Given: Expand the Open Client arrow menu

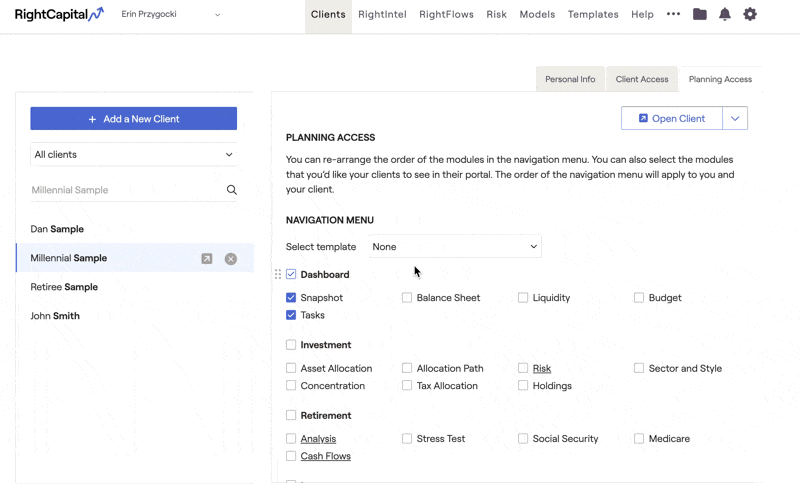Looking at the screenshot, I should click(735, 118).
